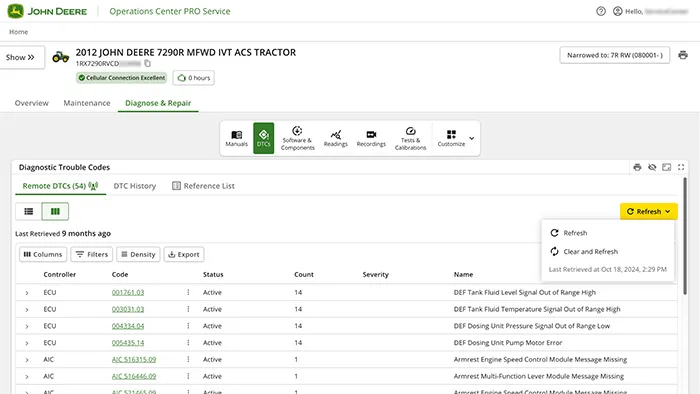700x394 pixels.
Task: Click the printer icon beside Narrowed to
Action: [x=683, y=55]
